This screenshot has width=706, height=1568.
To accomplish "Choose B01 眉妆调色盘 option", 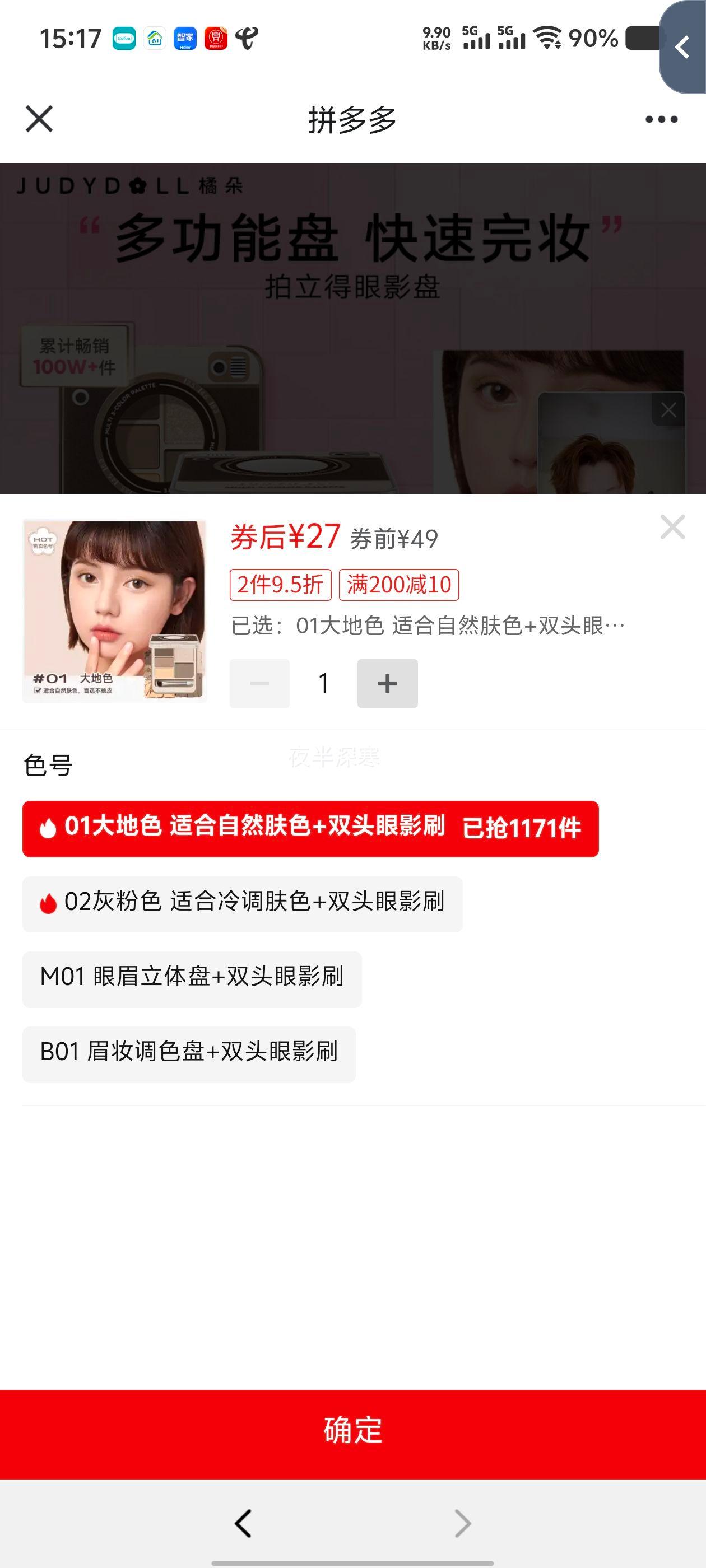I will pos(189,1054).
